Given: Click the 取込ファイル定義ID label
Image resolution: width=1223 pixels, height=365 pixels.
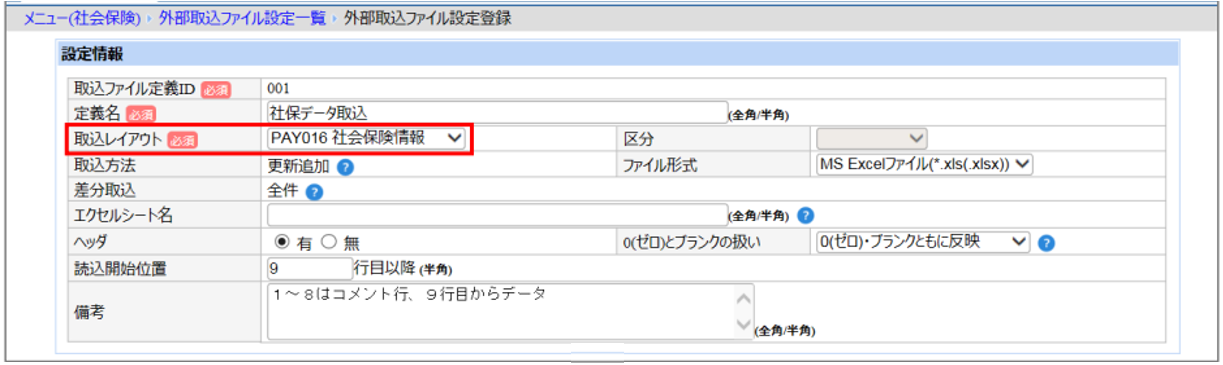Looking at the screenshot, I should click(x=134, y=89).
